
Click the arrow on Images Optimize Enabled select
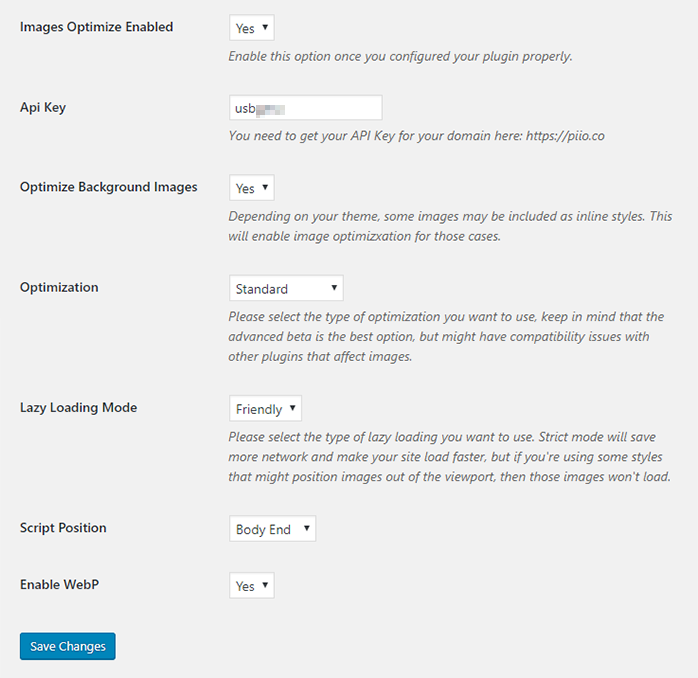click(265, 27)
